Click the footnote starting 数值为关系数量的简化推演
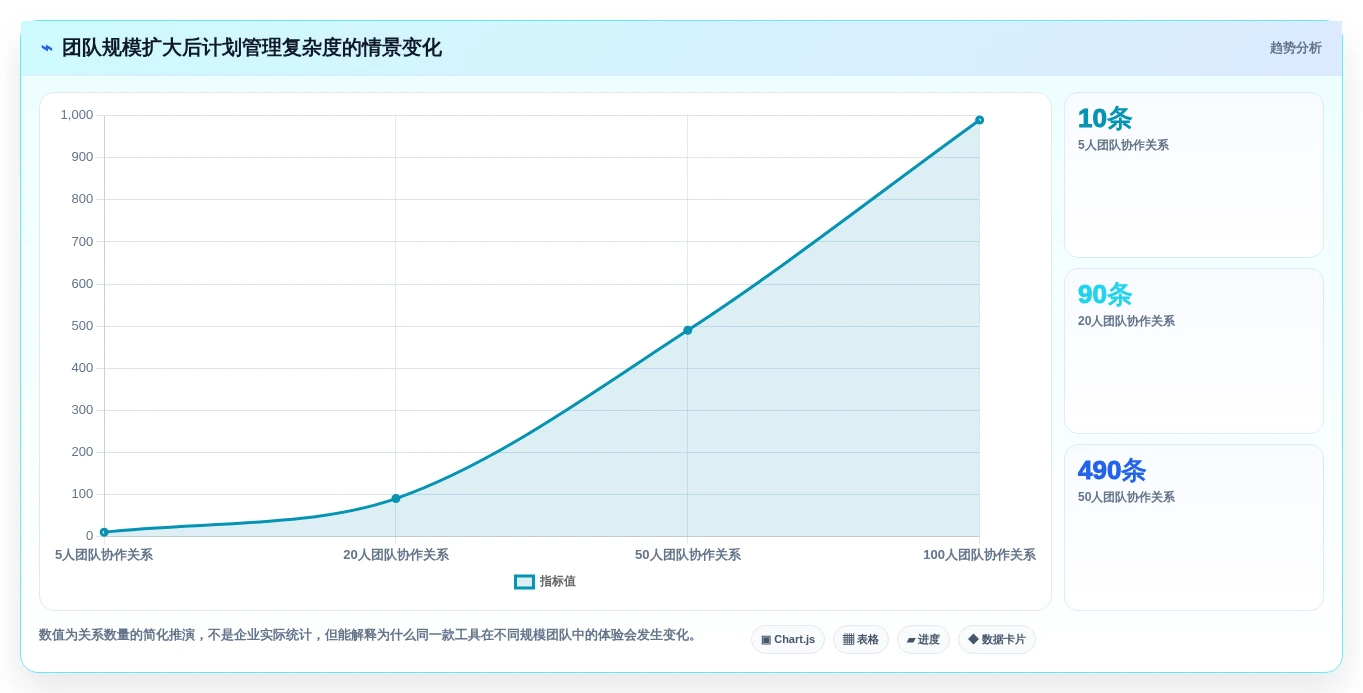This screenshot has height=693, width=1363. point(370,635)
